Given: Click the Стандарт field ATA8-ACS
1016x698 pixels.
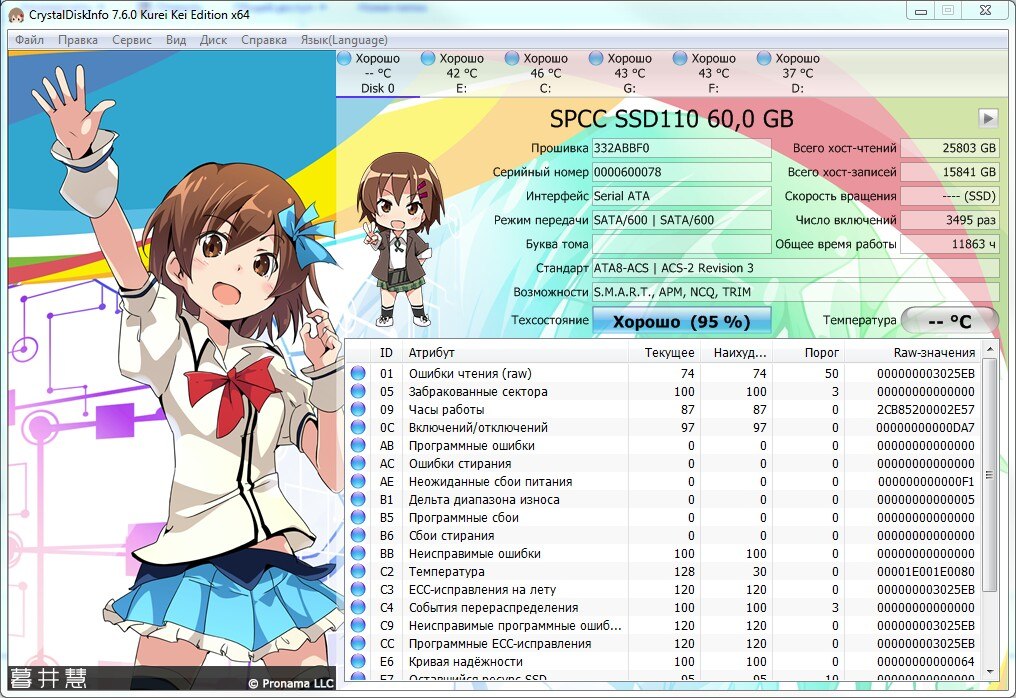Looking at the screenshot, I should 796,268.
